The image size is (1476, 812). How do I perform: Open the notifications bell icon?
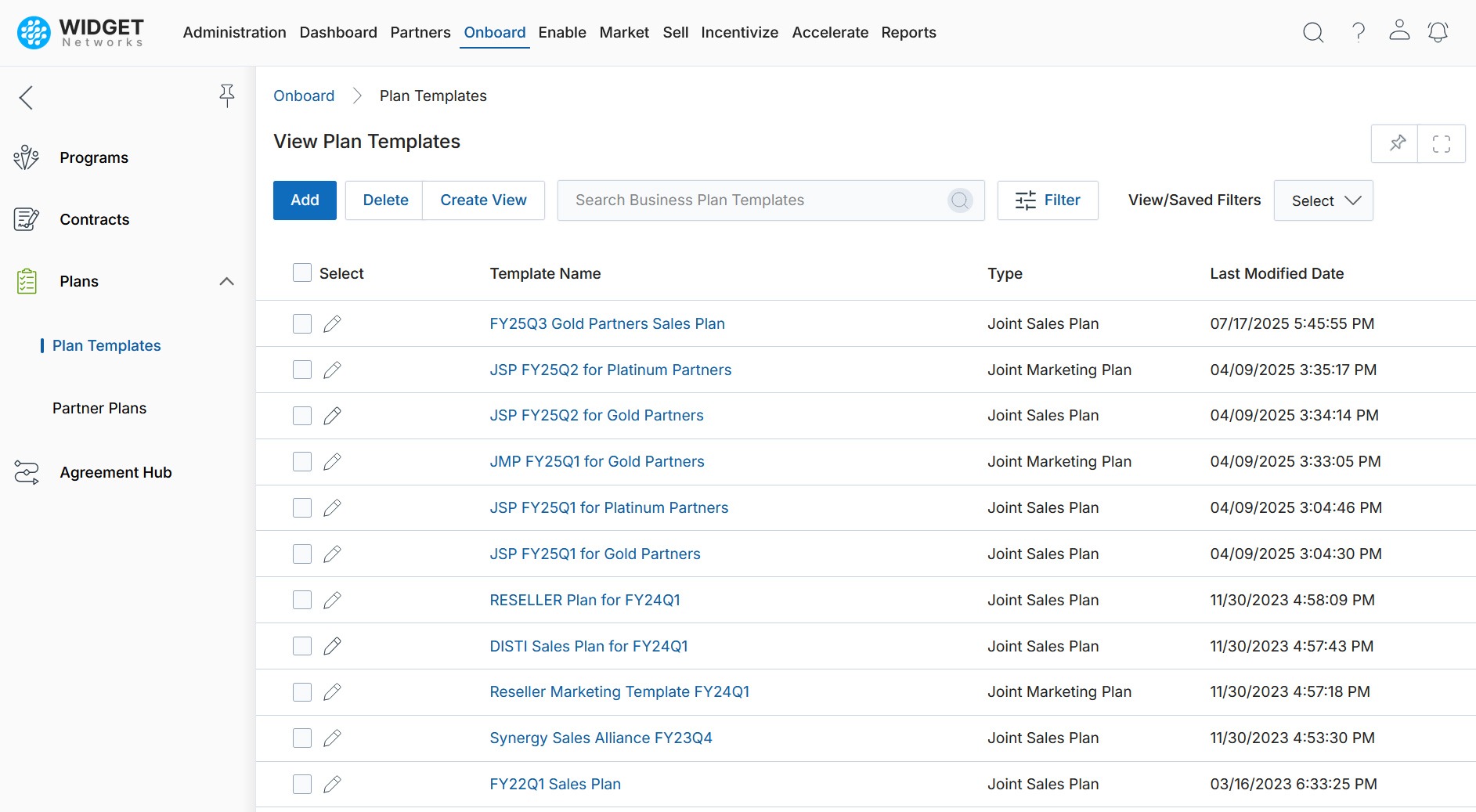pyautogui.click(x=1438, y=32)
